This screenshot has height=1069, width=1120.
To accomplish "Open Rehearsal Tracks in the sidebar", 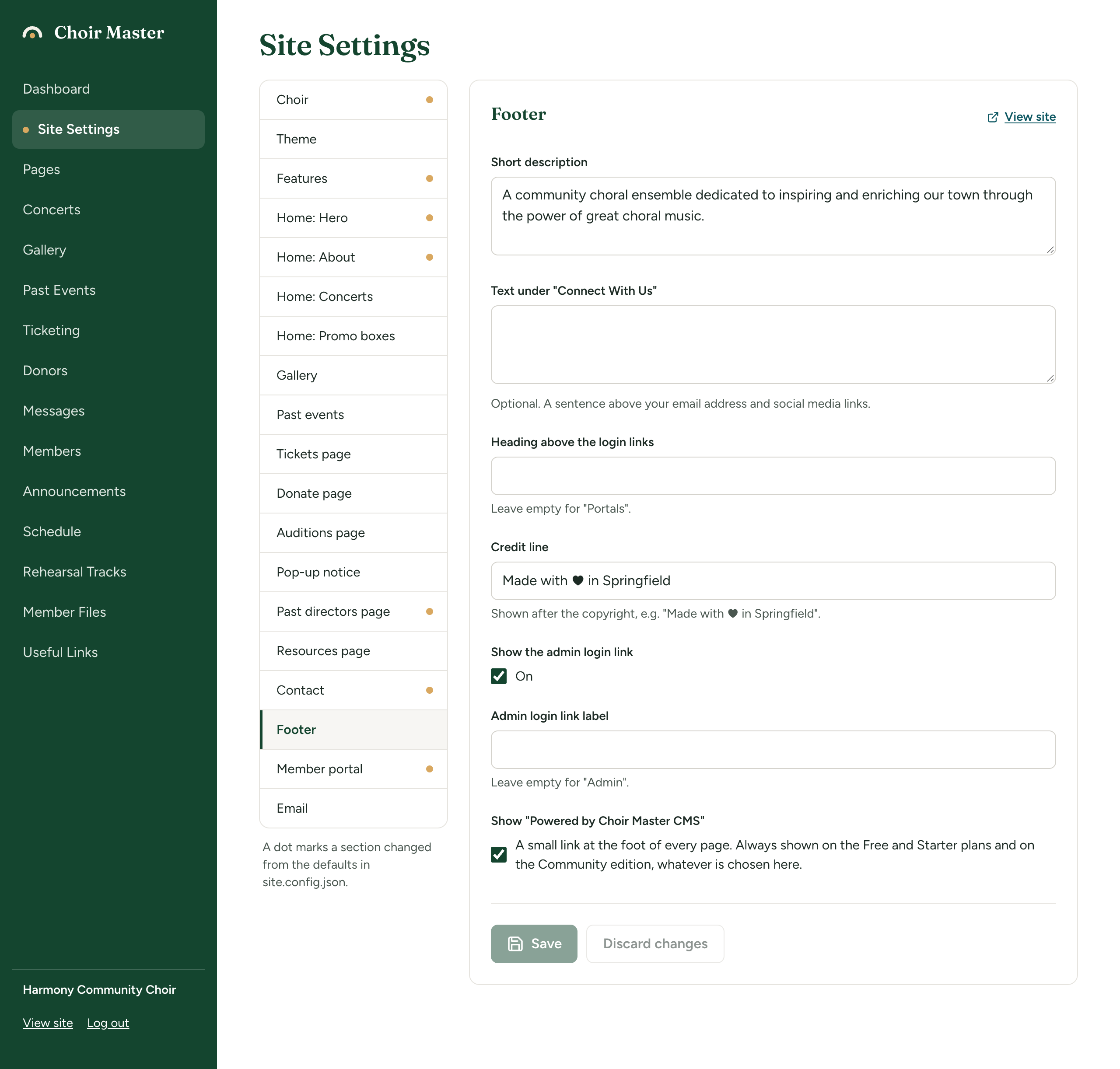I will click(x=108, y=572).
